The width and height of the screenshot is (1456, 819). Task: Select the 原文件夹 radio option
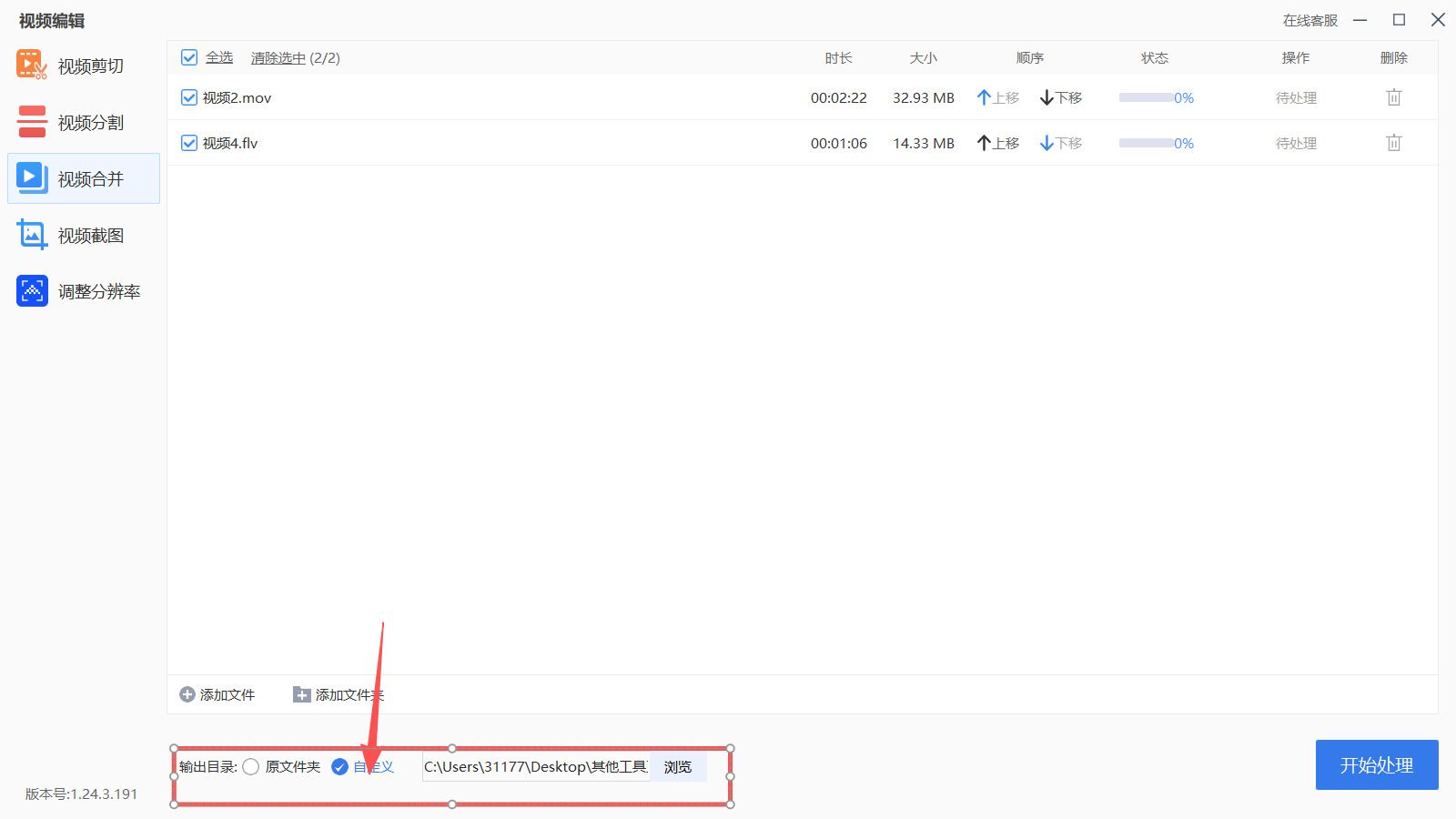click(x=251, y=767)
